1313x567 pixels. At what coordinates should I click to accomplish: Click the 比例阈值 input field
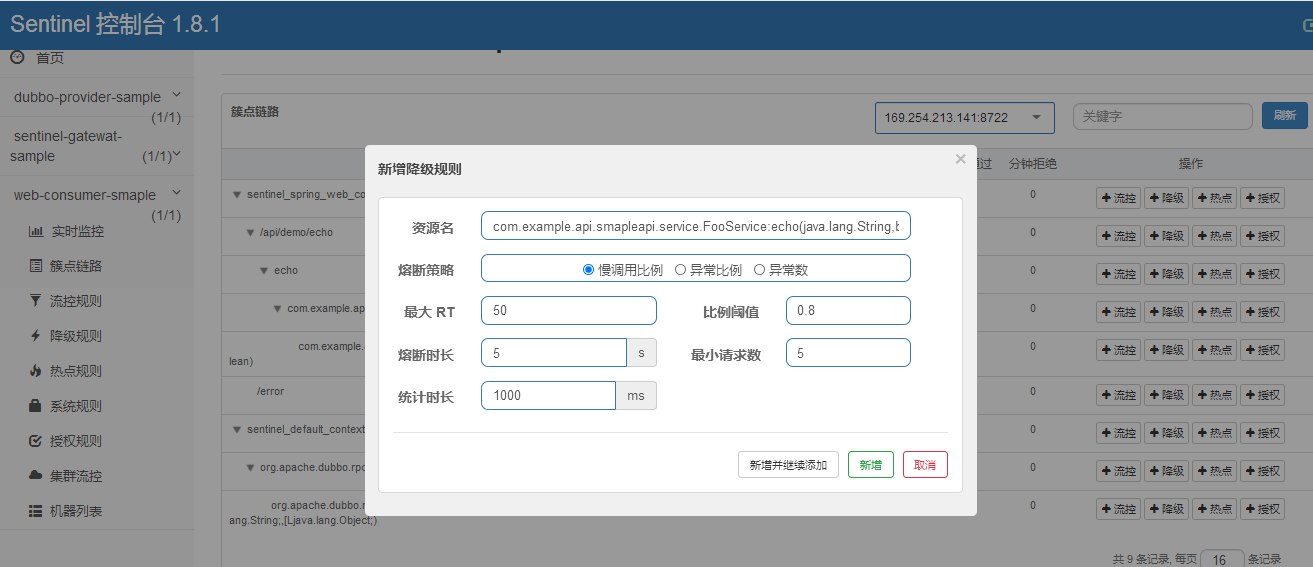click(848, 311)
